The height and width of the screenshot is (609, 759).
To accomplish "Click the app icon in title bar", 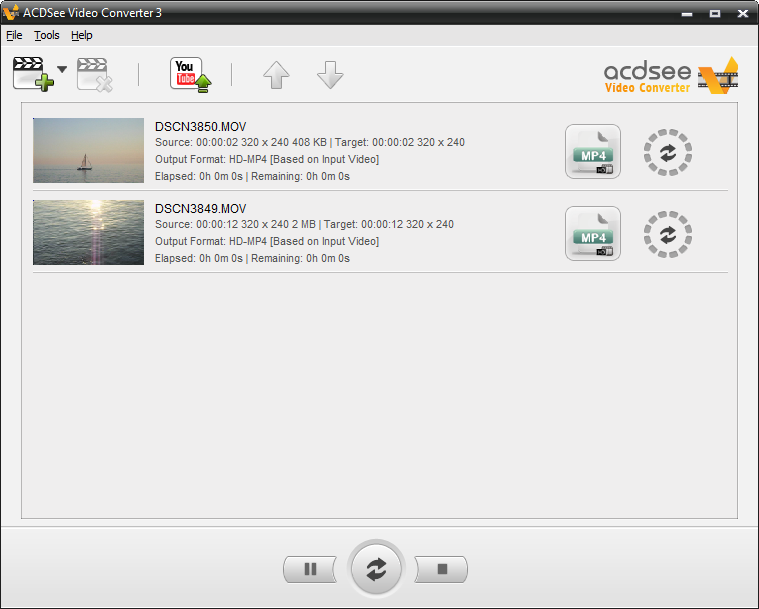I will click(11, 13).
